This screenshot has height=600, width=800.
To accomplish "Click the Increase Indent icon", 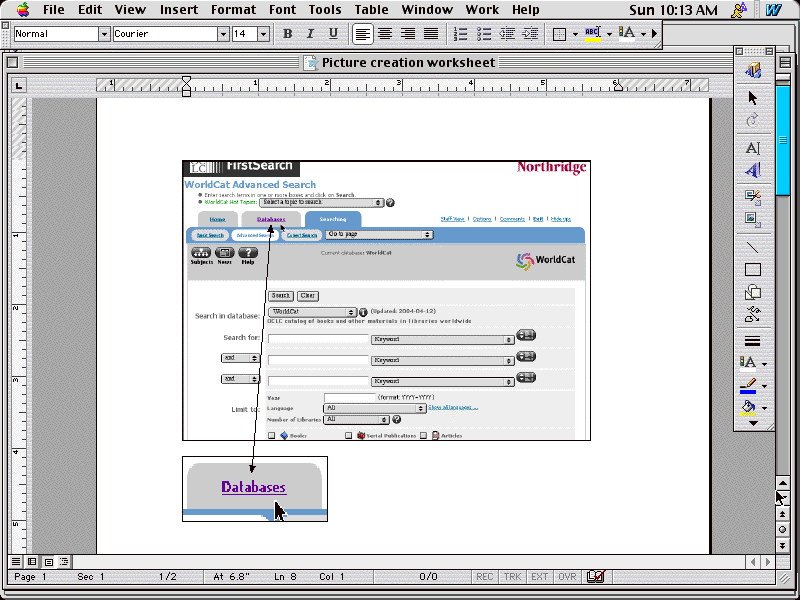I will click(530, 34).
